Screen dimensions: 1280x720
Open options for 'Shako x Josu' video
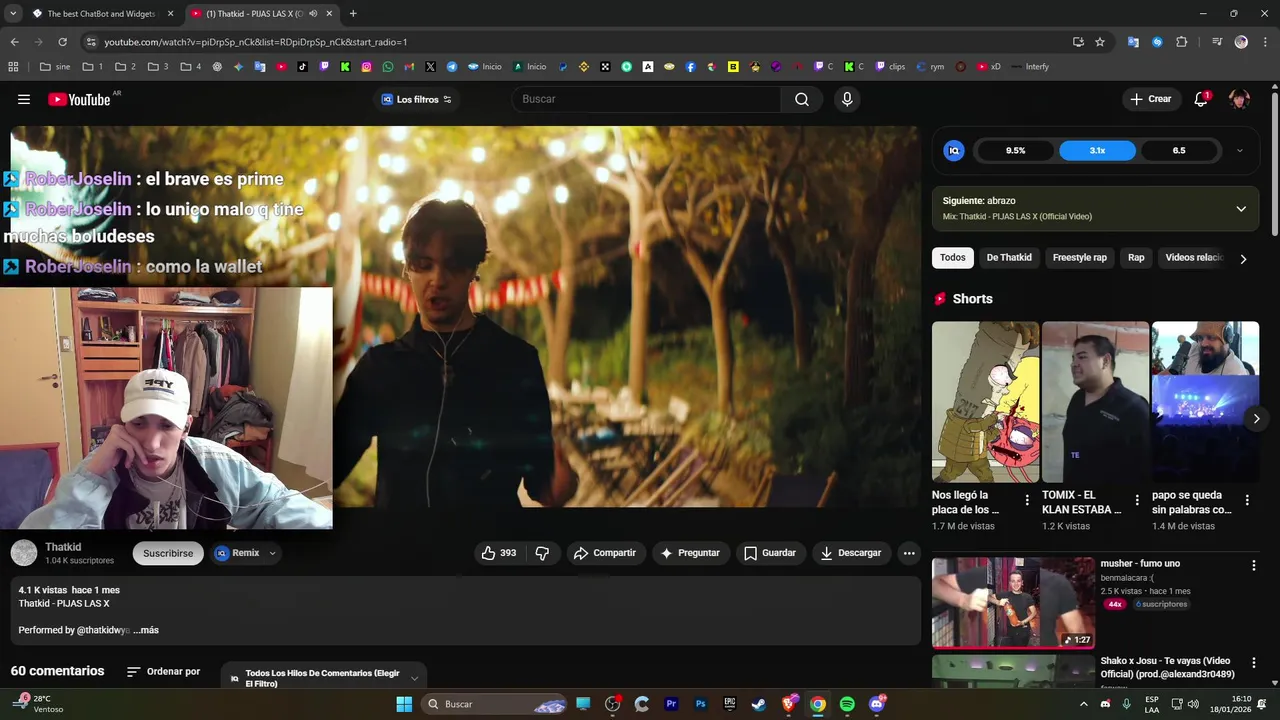(1254, 664)
